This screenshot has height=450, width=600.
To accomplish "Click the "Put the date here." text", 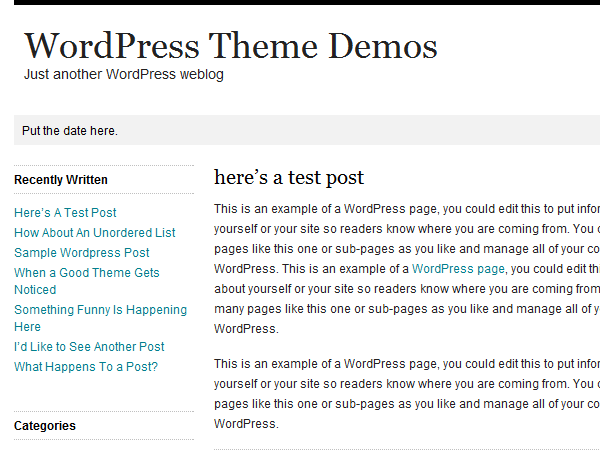I will [70, 130].
